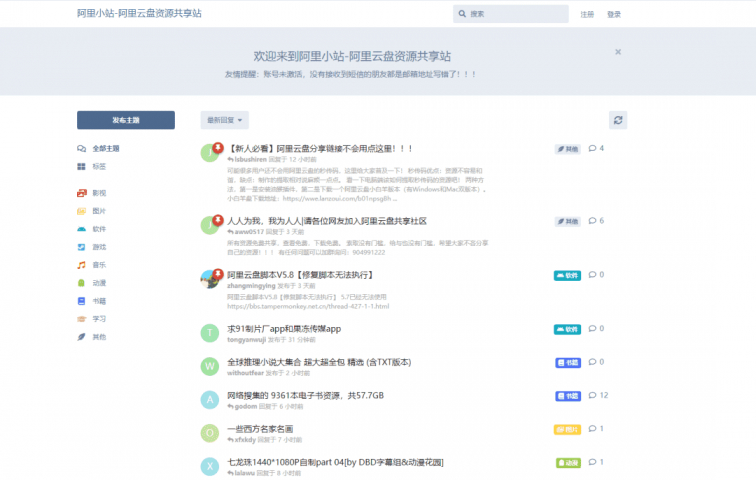The image size is (756, 480).
Task: Expand the 最新回复 sort dropdown
Action: [x=225, y=120]
